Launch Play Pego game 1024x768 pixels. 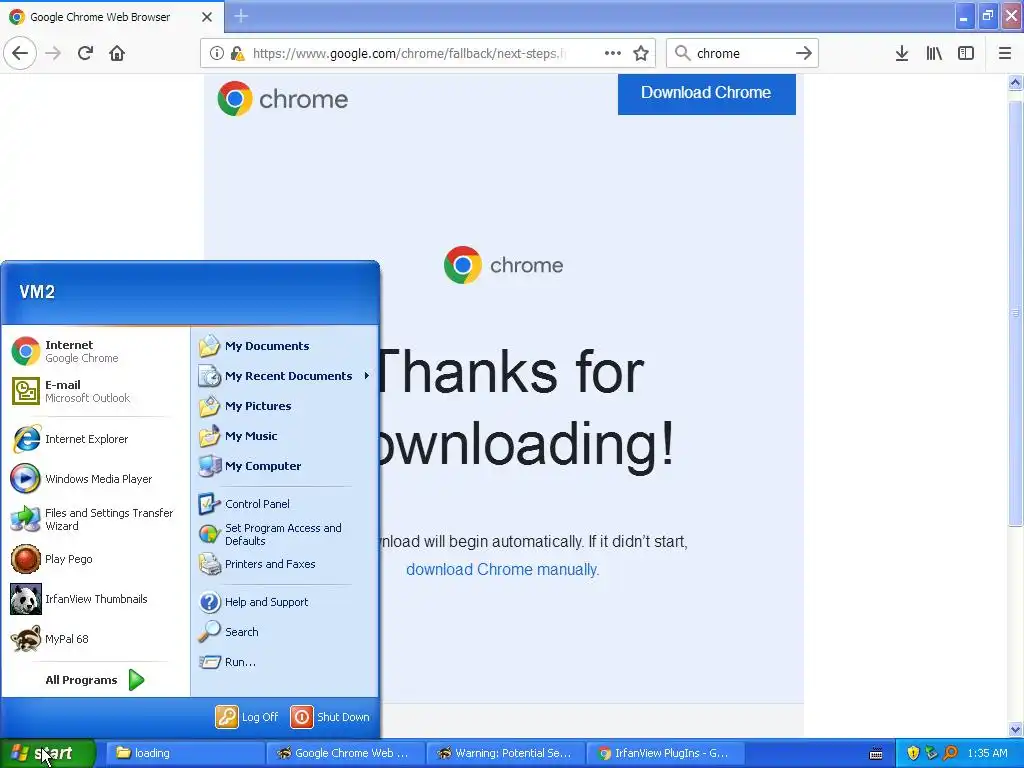click(x=95, y=559)
